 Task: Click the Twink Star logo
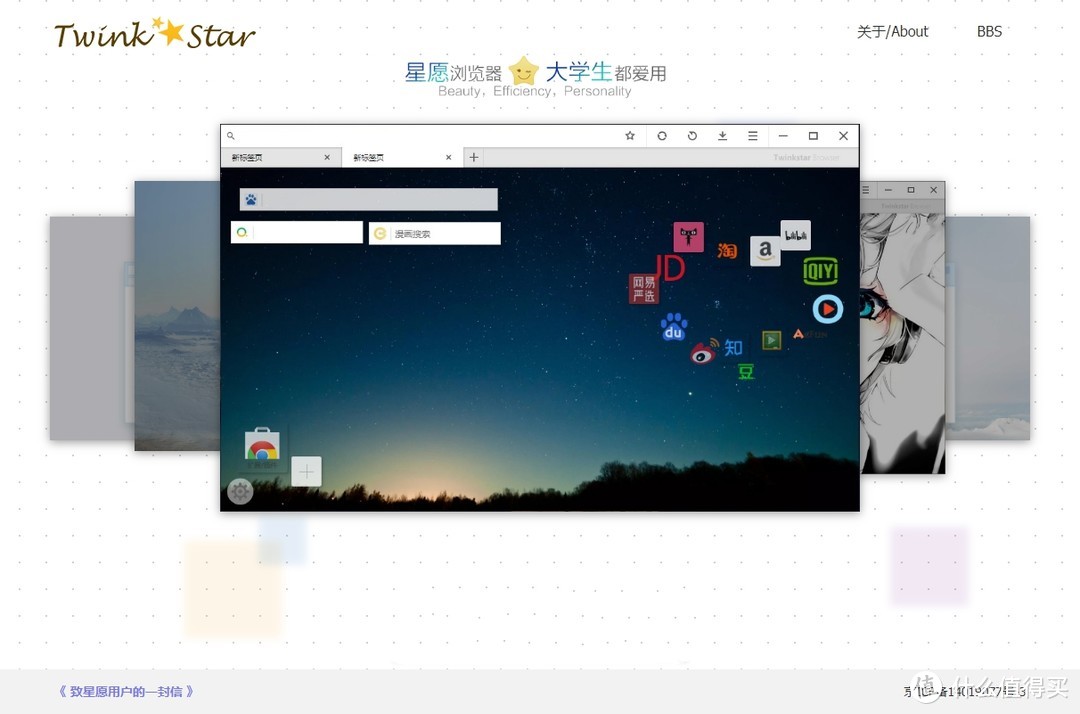click(x=154, y=34)
